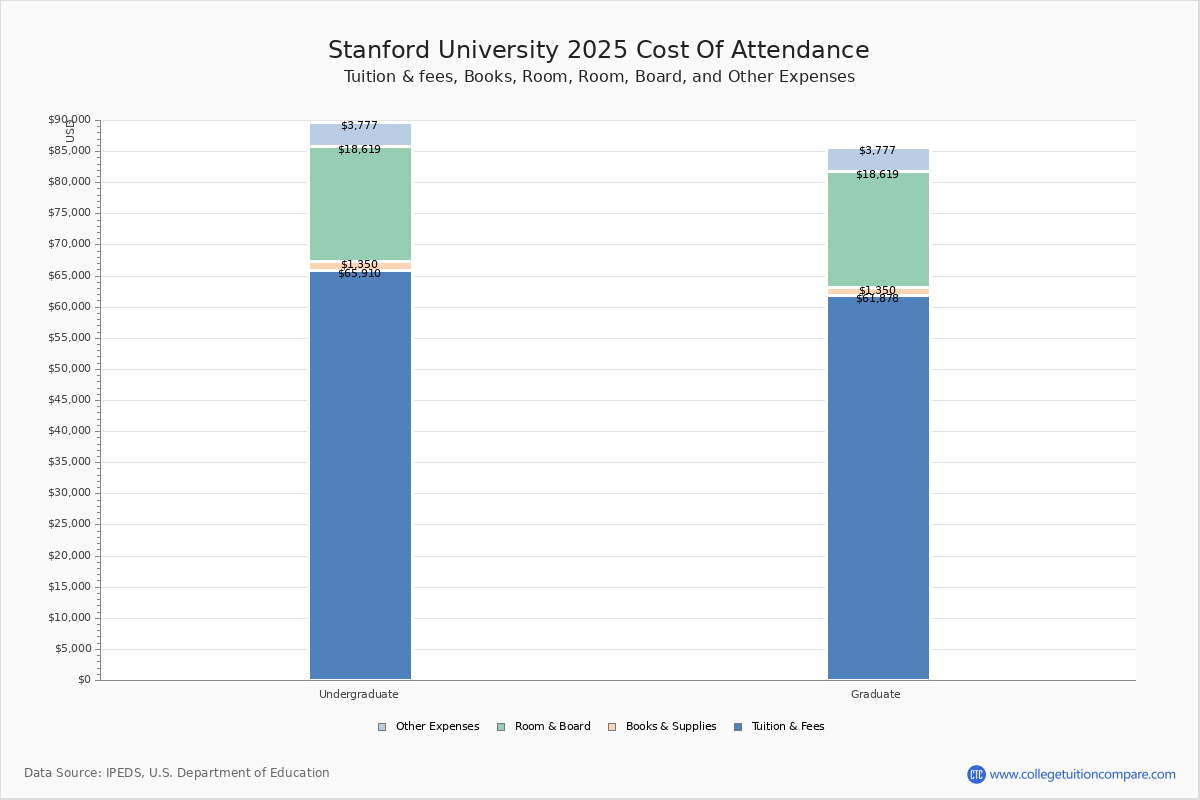Click the Stanford University 2025 chart title
This screenshot has width=1200, height=800.
598,51
